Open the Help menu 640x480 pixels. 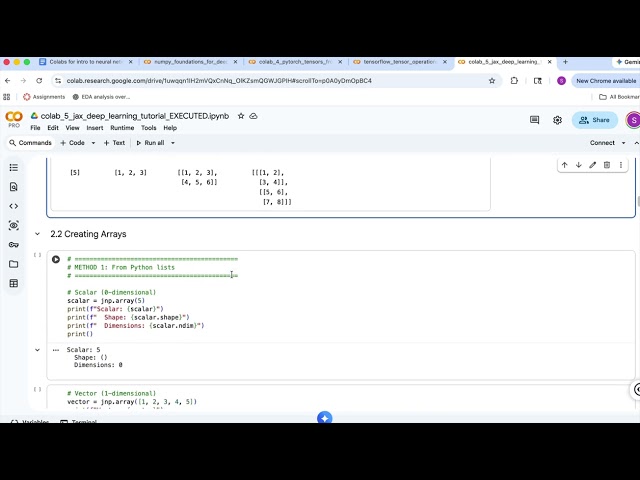[170, 128]
